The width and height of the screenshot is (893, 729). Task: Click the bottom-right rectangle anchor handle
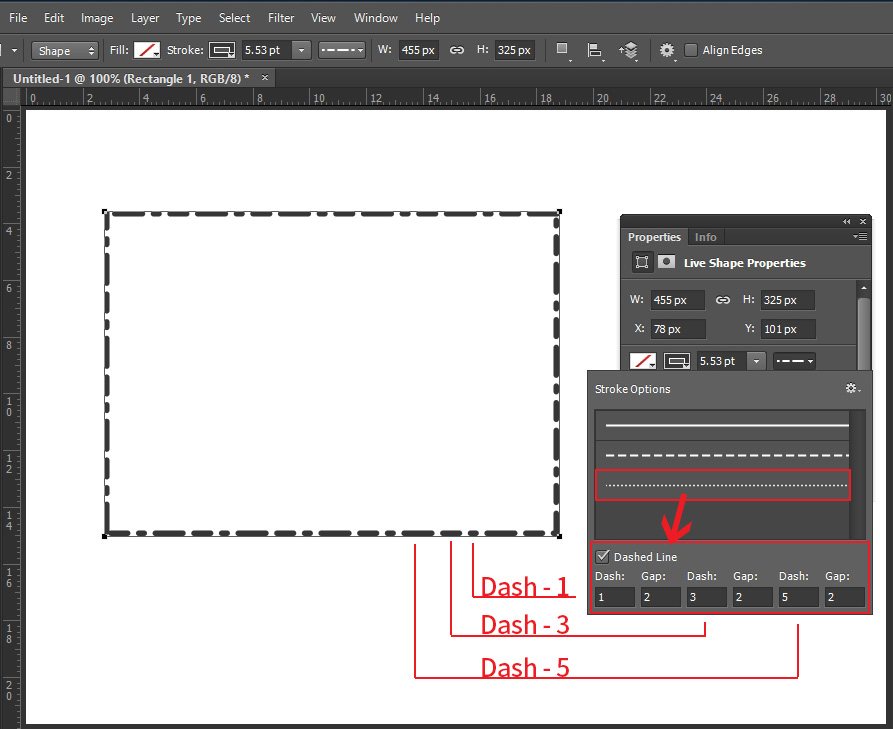559,536
